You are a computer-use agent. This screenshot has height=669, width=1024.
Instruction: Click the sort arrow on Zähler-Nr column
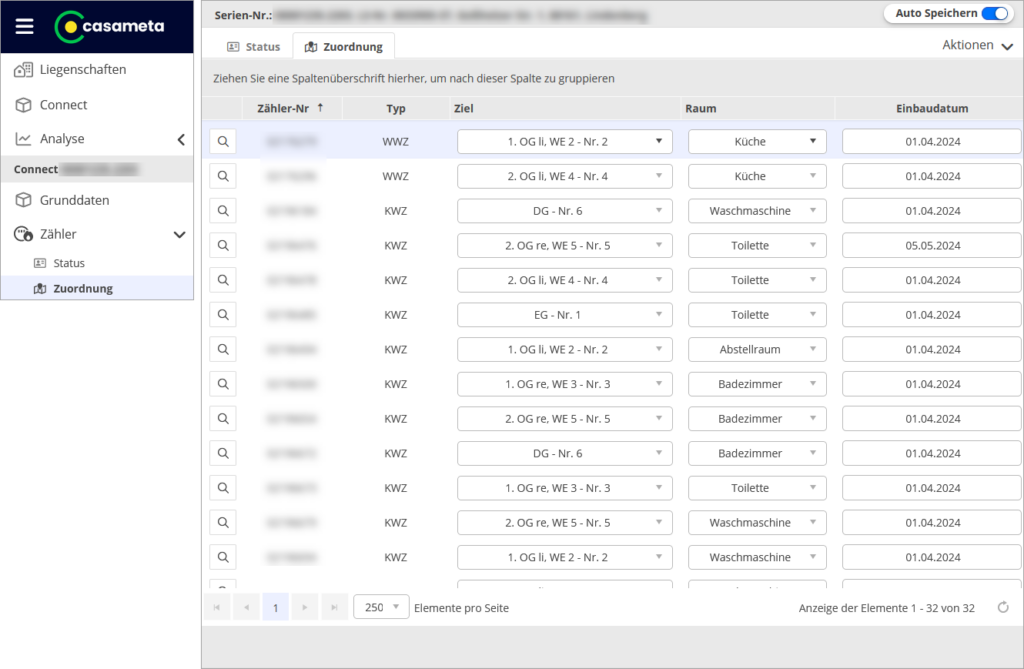click(x=320, y=108)
